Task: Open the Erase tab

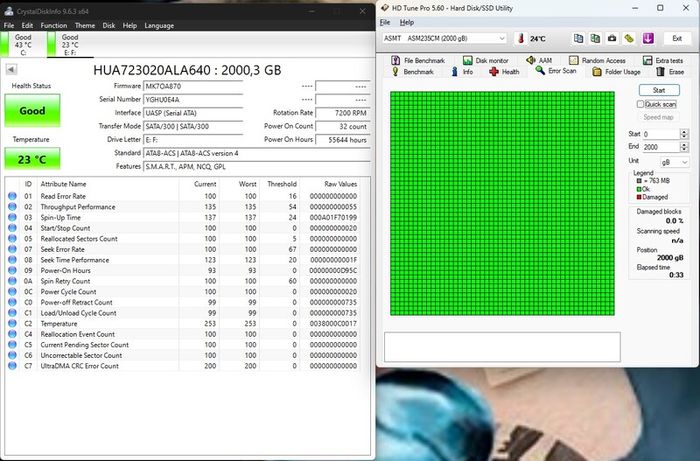Action: [x=670, y=72]
